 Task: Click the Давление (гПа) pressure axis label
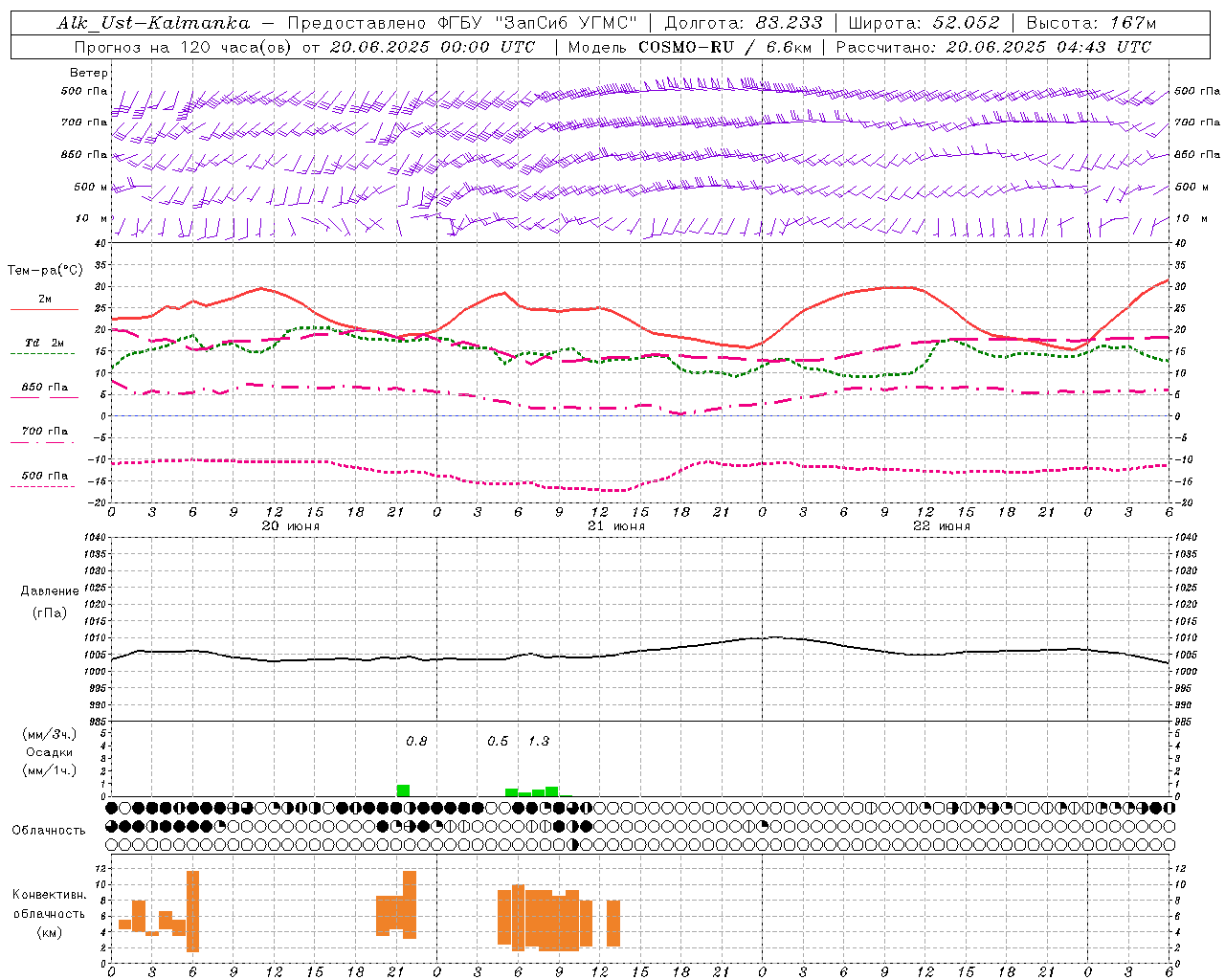tap(50, 602)
